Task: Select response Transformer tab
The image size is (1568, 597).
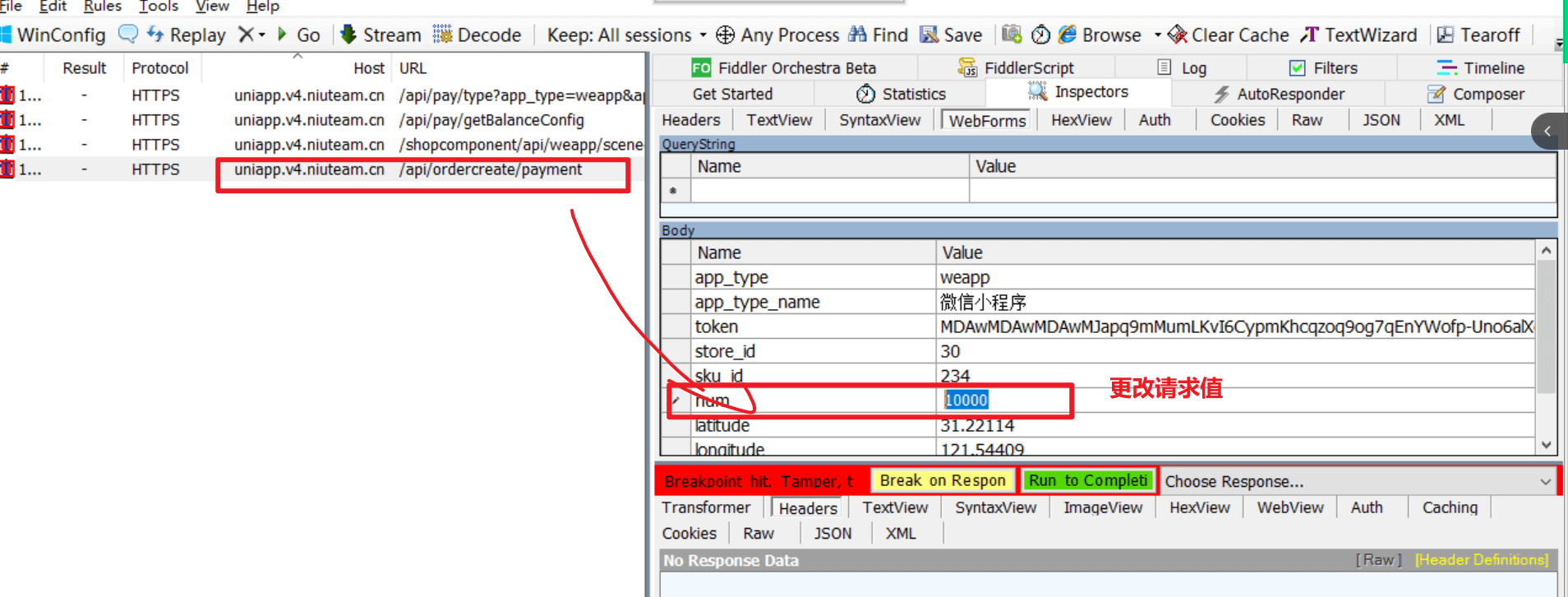Action: point(706,507)
